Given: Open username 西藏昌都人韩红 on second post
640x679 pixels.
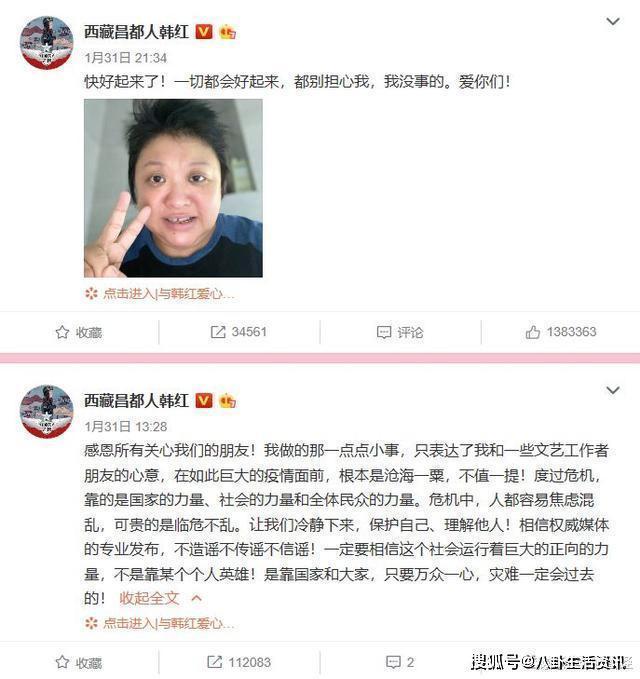Looking at the screenshot, I should click(136, 401).
